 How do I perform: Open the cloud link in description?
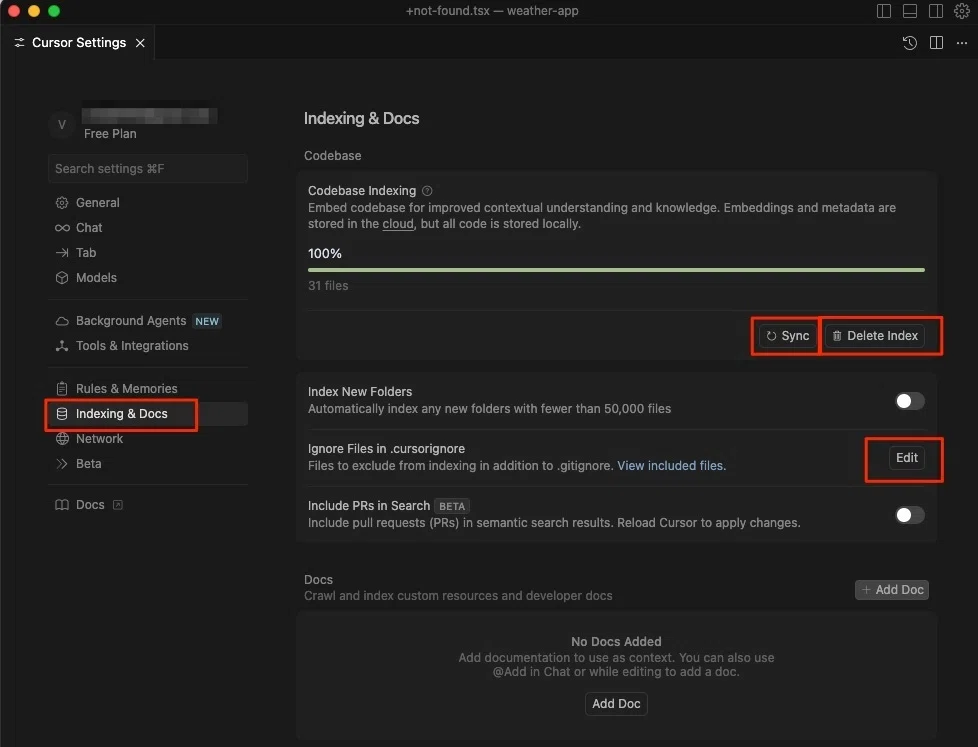398,224
